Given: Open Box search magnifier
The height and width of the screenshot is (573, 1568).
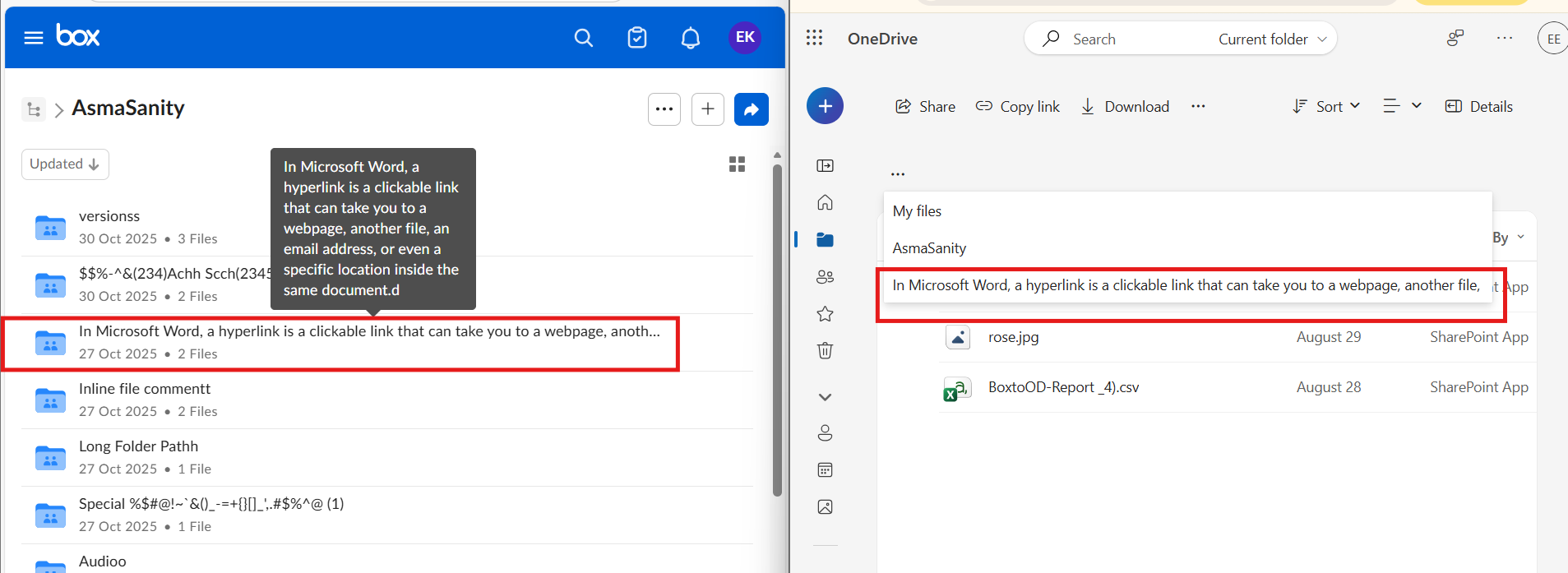Looking at the screenshot, I should point(584,38).
